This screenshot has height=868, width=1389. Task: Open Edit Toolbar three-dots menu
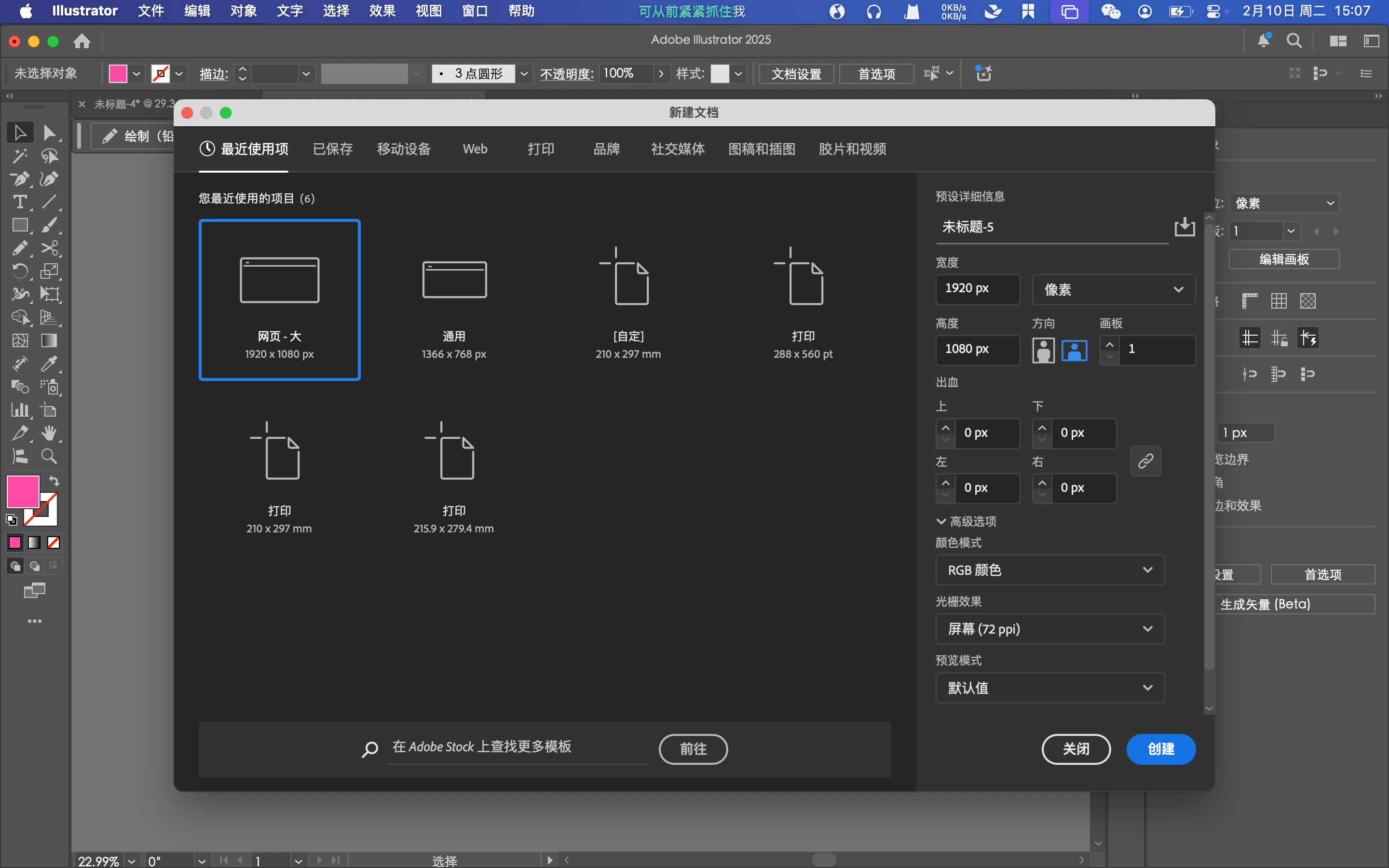click(34, 621)
